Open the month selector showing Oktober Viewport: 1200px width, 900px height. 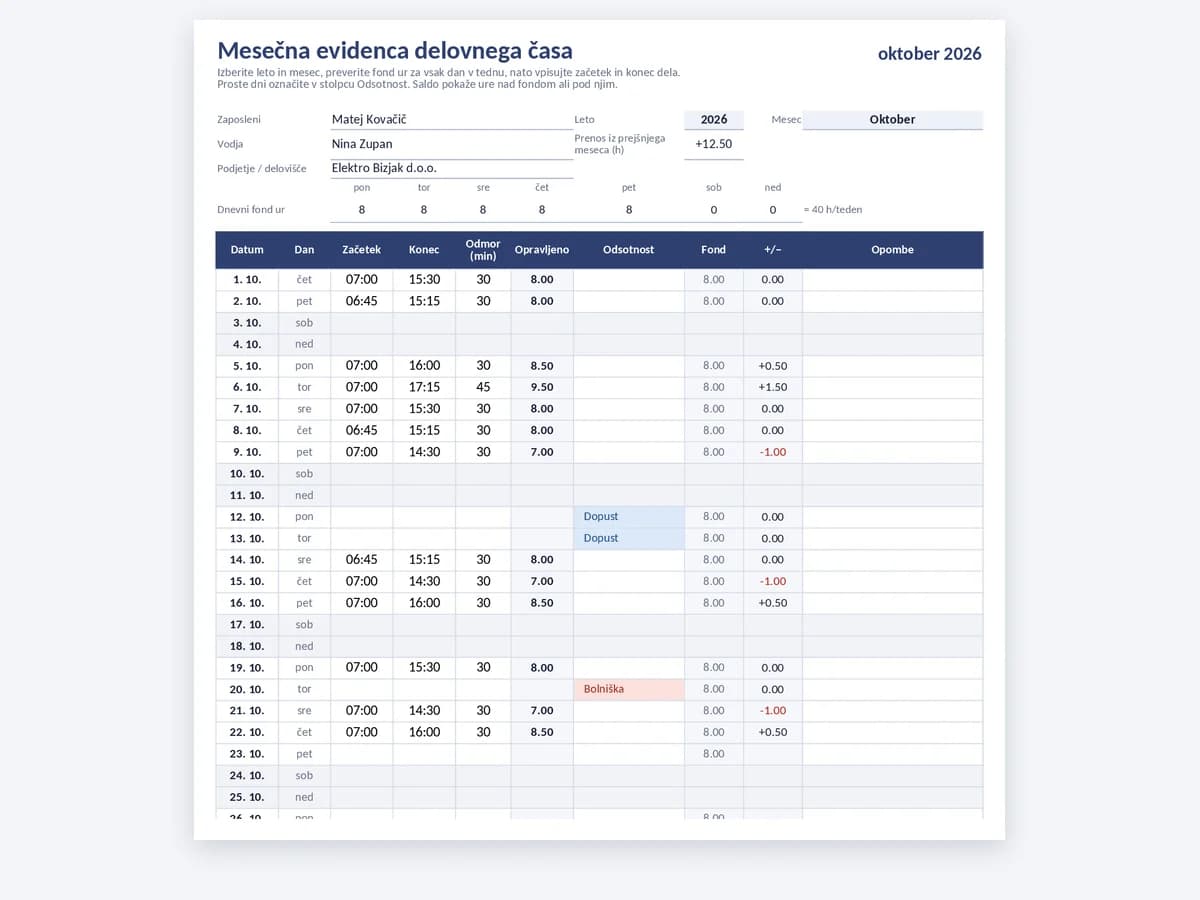click(892, 119)
